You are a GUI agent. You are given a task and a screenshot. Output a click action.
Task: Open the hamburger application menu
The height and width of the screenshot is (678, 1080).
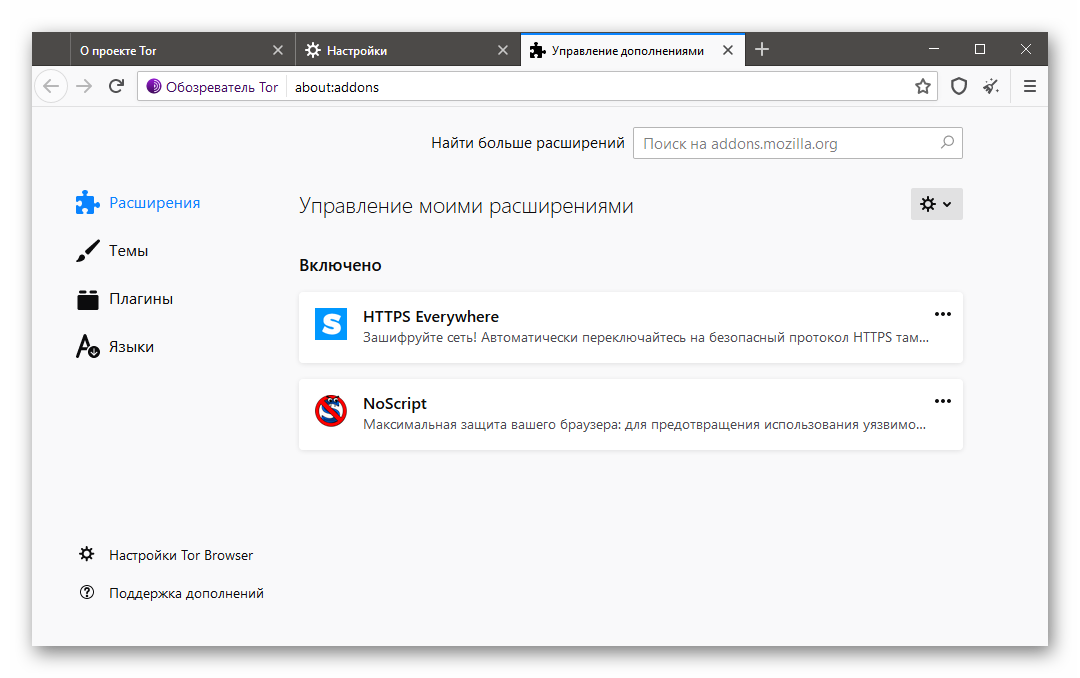pyautogui.click(x=1030, y=86)
